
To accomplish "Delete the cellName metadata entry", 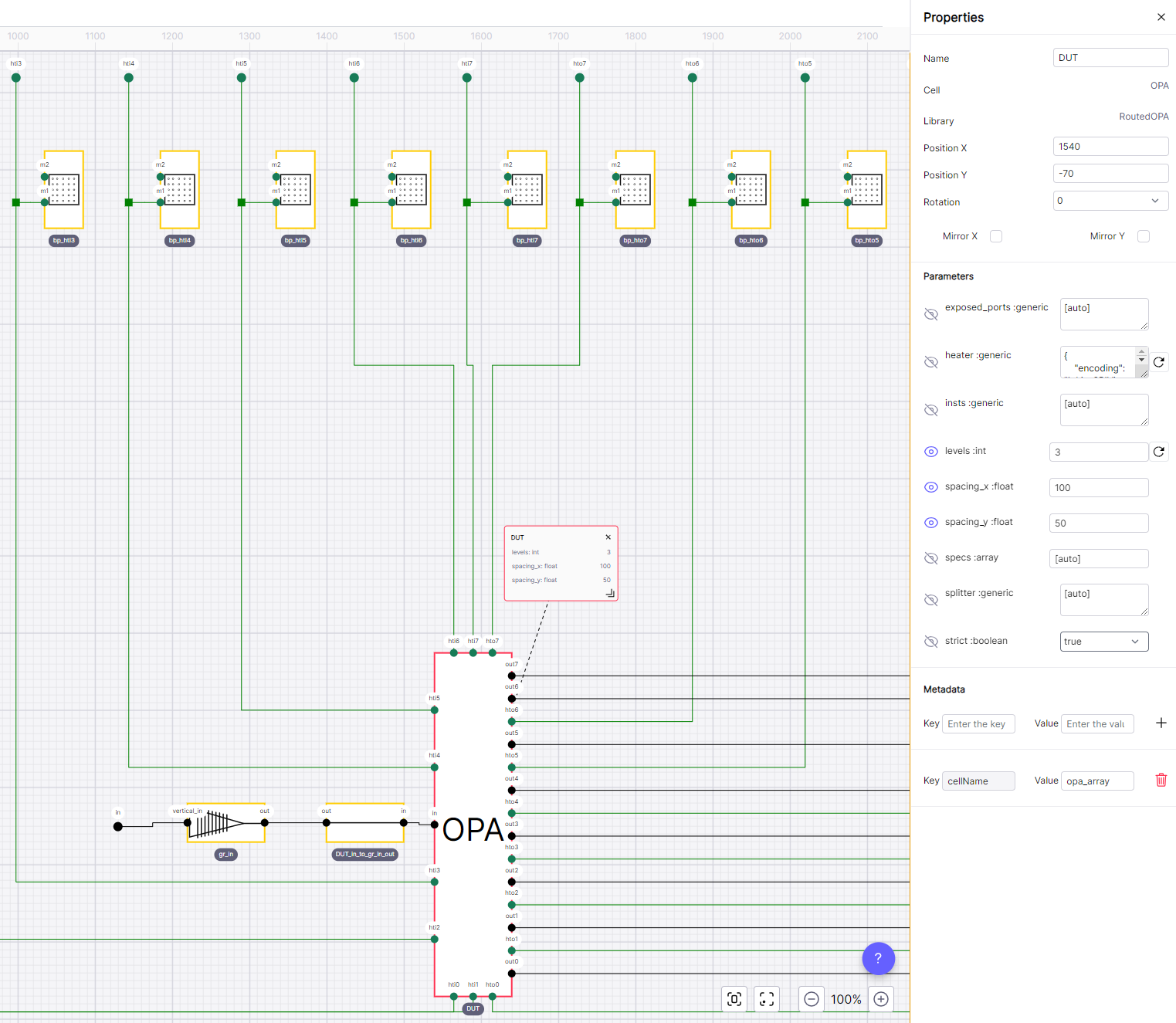I will click(1161, 781).
